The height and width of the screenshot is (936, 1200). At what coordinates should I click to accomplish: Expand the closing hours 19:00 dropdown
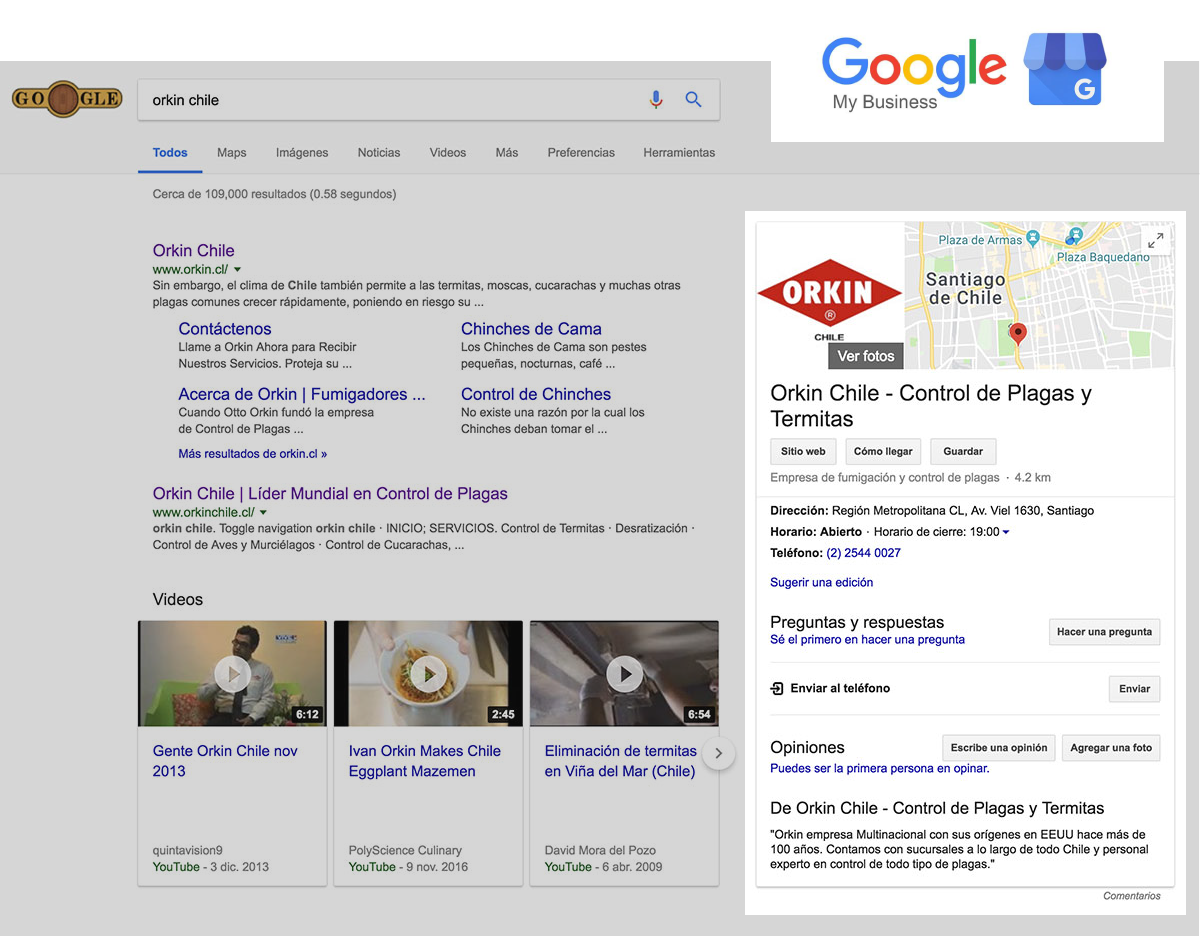pos(1006,532)
